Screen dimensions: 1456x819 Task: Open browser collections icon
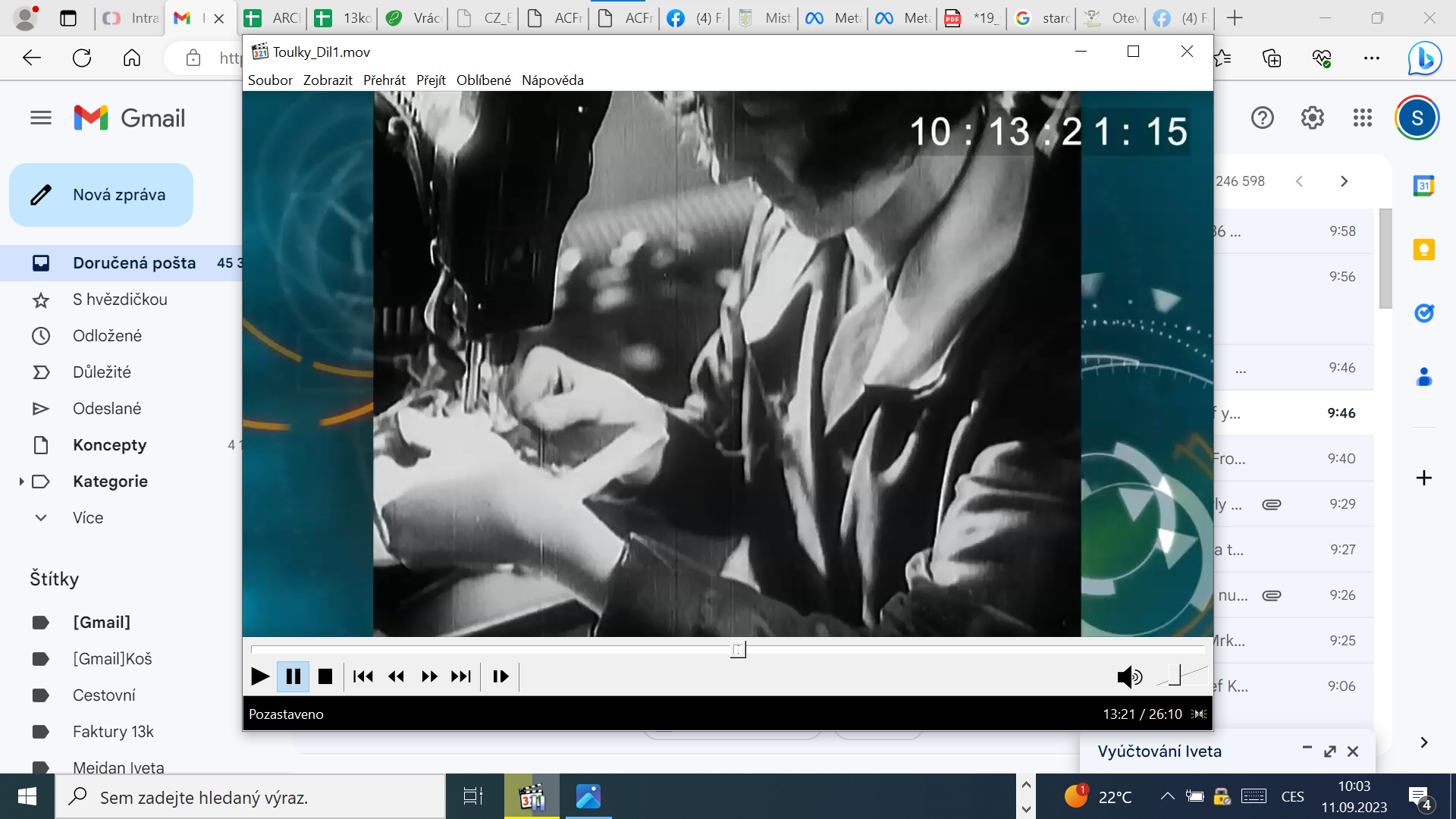coord(1272,58)
